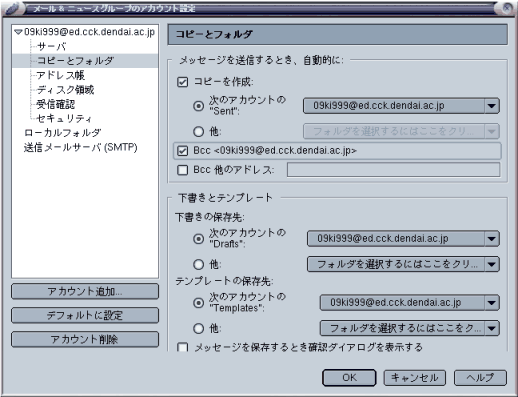Click the アカウント削除 button
The width and height of the screenshot is (518, 397).
(x=85, y=339)
